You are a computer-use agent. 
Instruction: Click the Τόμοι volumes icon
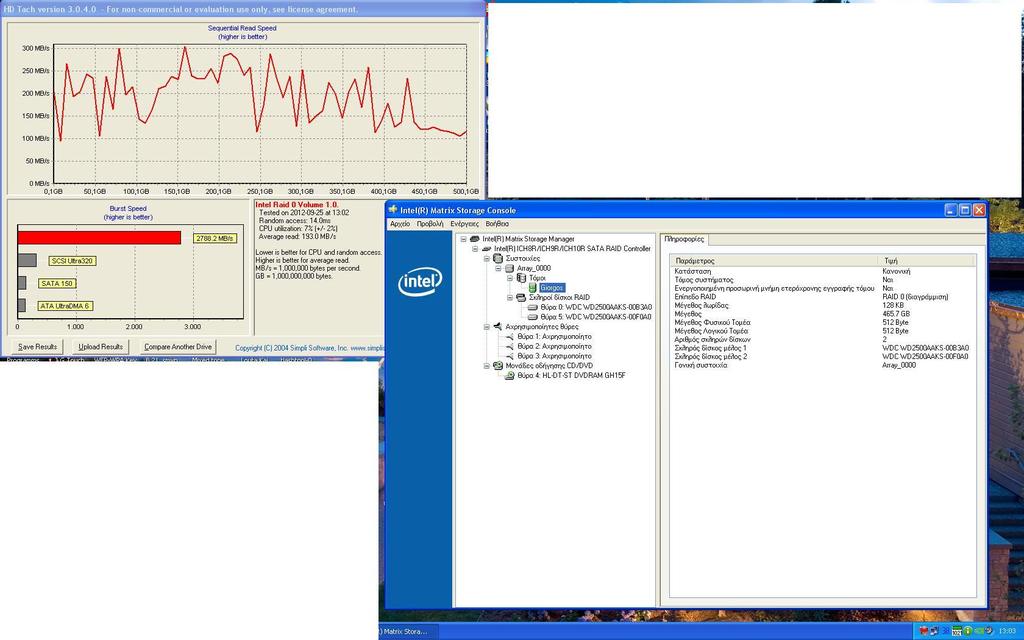click(521, 278)
